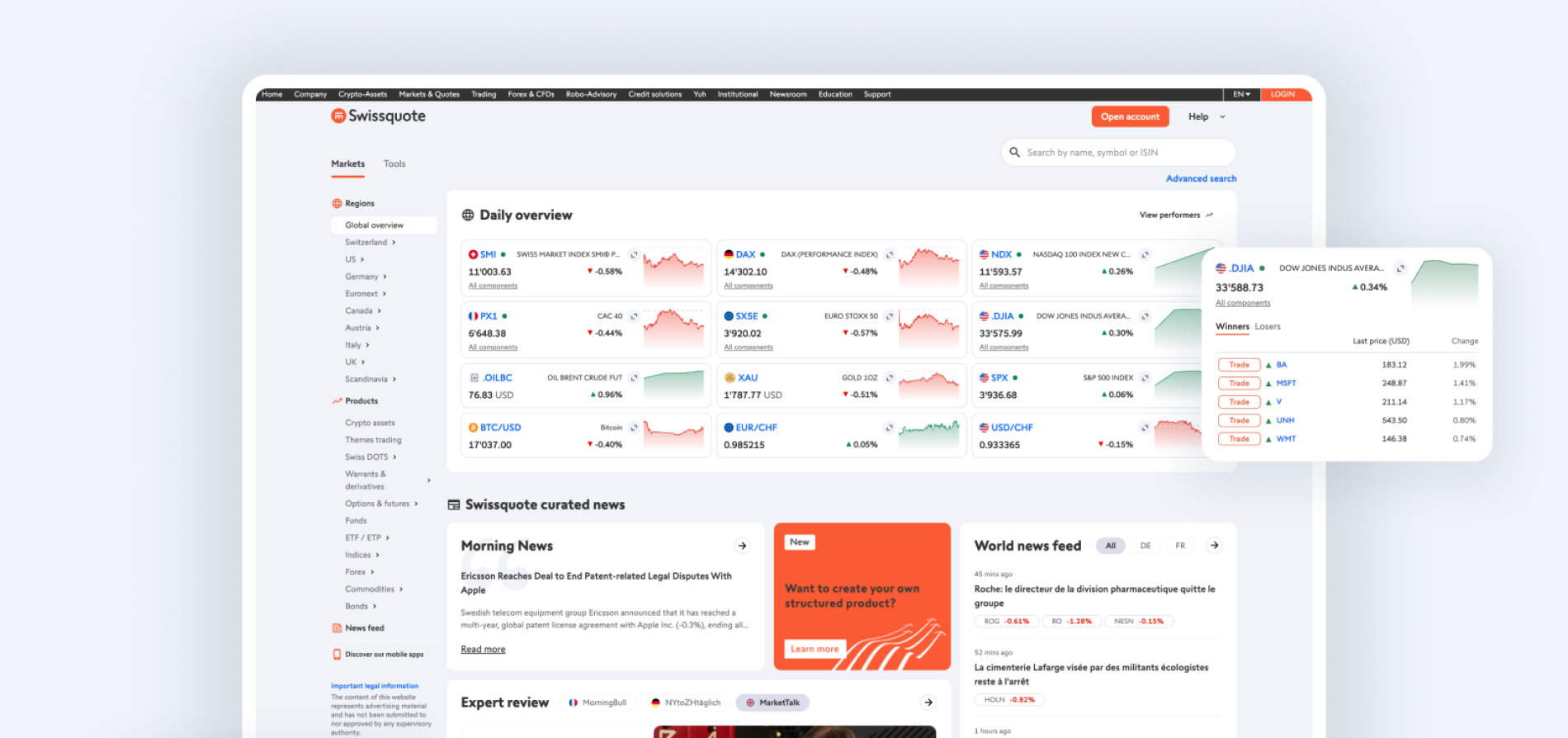1568x738 pixels.
Task: Expand the EUR/CHF card icon
Action: tap(889, 428)
